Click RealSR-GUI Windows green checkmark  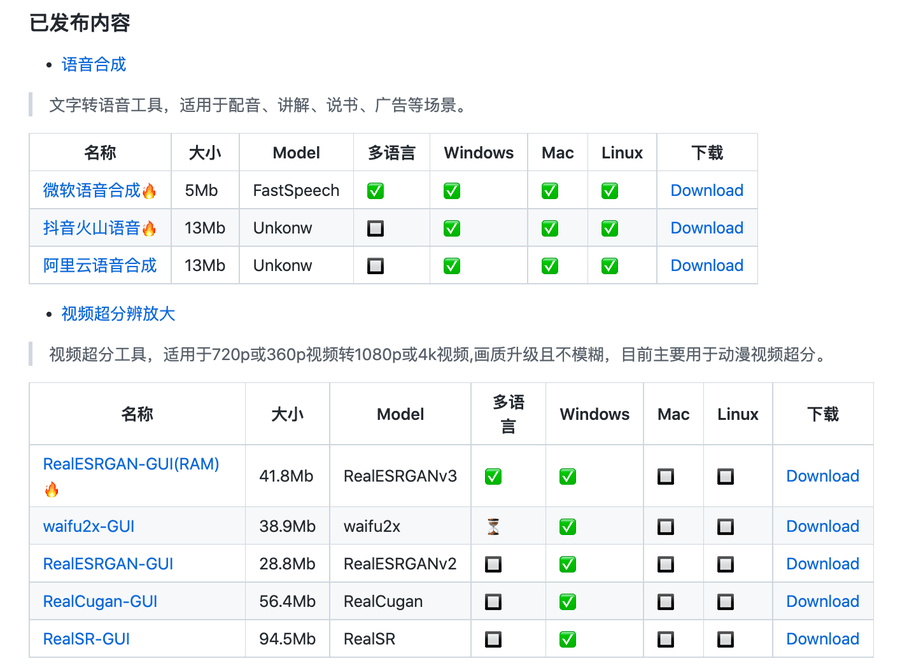568,639
